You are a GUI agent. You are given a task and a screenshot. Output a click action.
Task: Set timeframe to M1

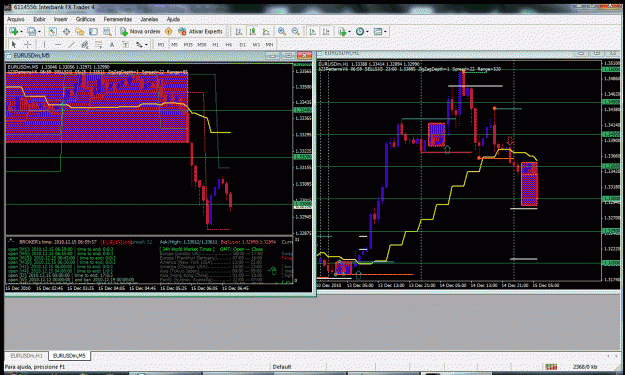click(161, 45)
